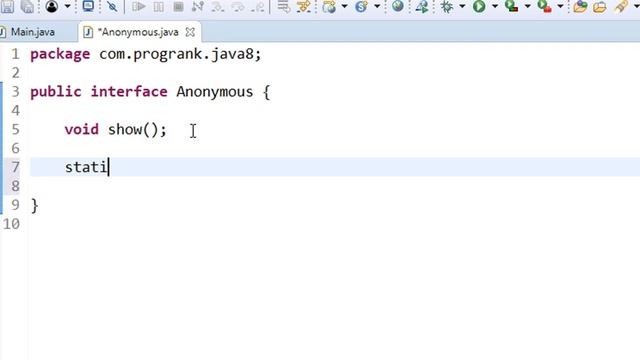This screenshot has height=360, width=640.
Task: Click the black circular user profile icon
Action: coord(52,6)
